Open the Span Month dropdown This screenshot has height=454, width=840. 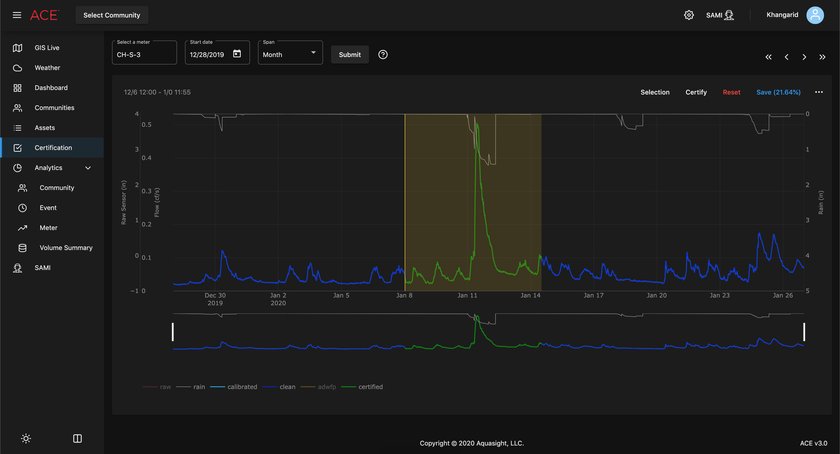[x=290, y=54]
